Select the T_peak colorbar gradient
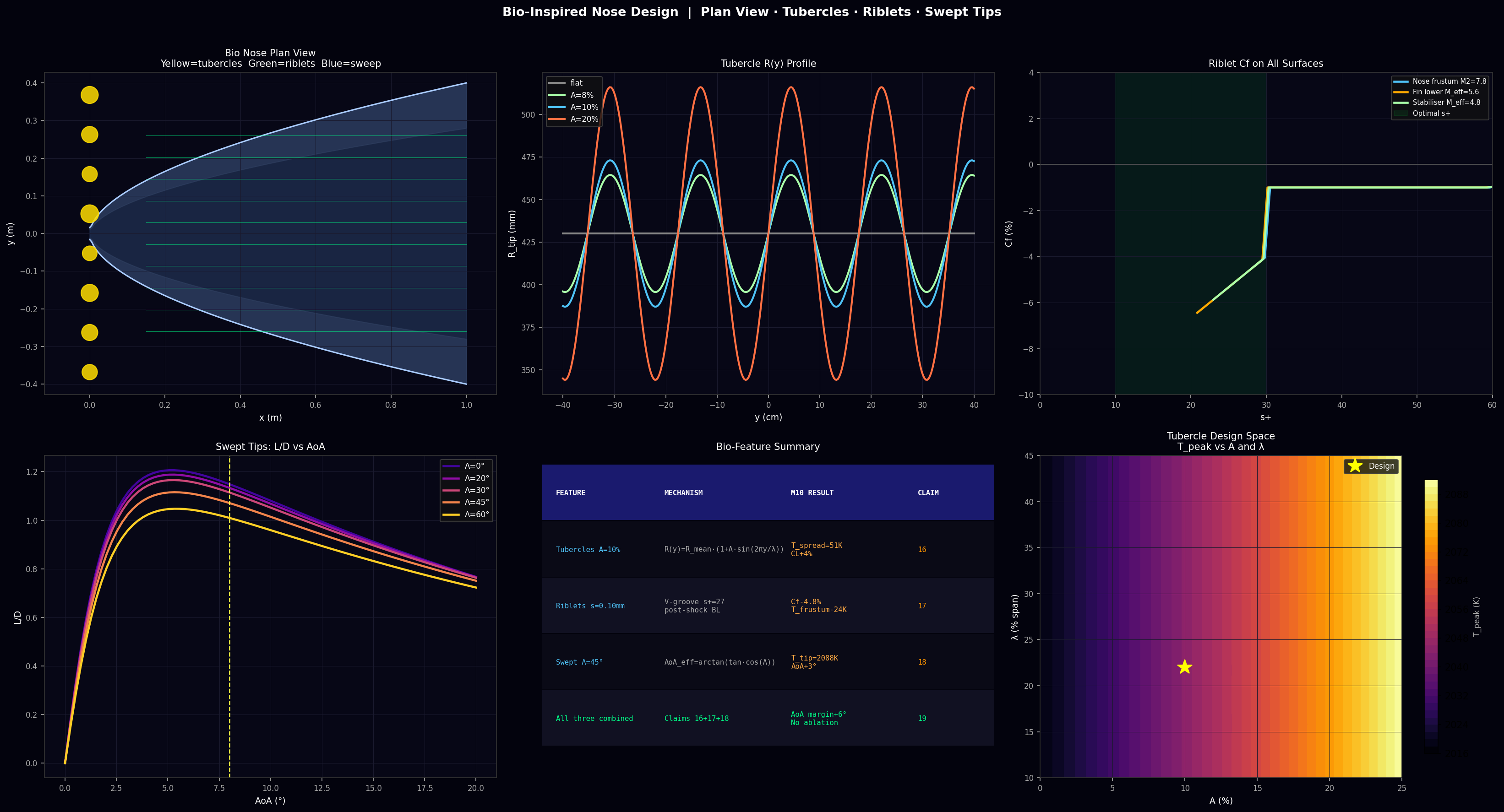1504x812 pixels. pos(1430,617)
